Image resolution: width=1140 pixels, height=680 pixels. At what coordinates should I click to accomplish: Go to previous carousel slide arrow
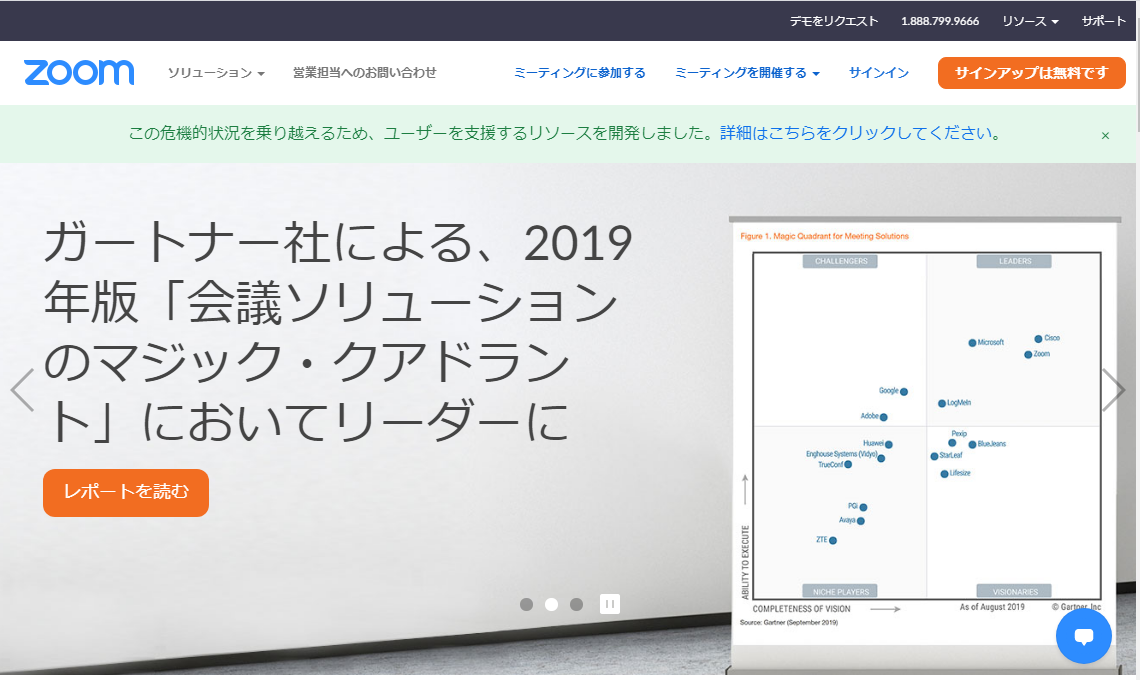pyautogui.click(x=22, y=390)
